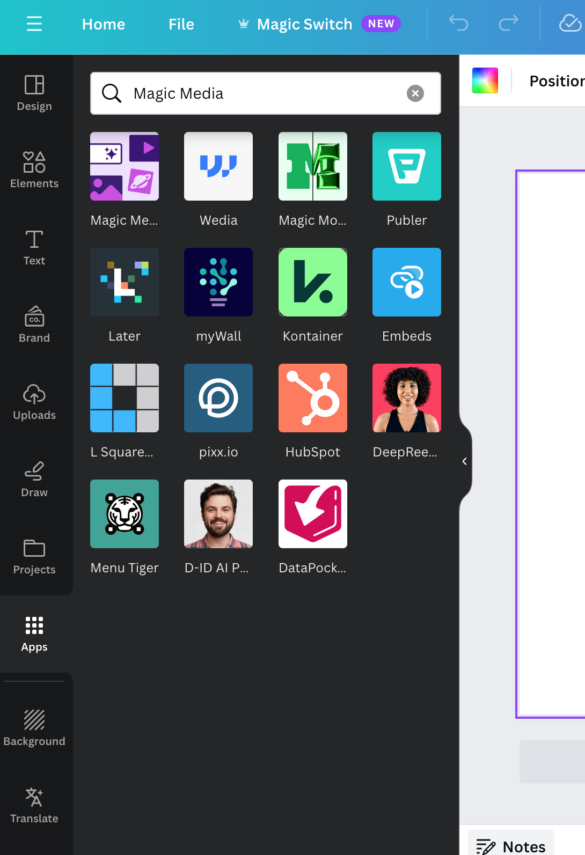Open the Uploads side panel
Image resolution: width=585 pixels, height=855 pixels.
(x=34, y=402)
